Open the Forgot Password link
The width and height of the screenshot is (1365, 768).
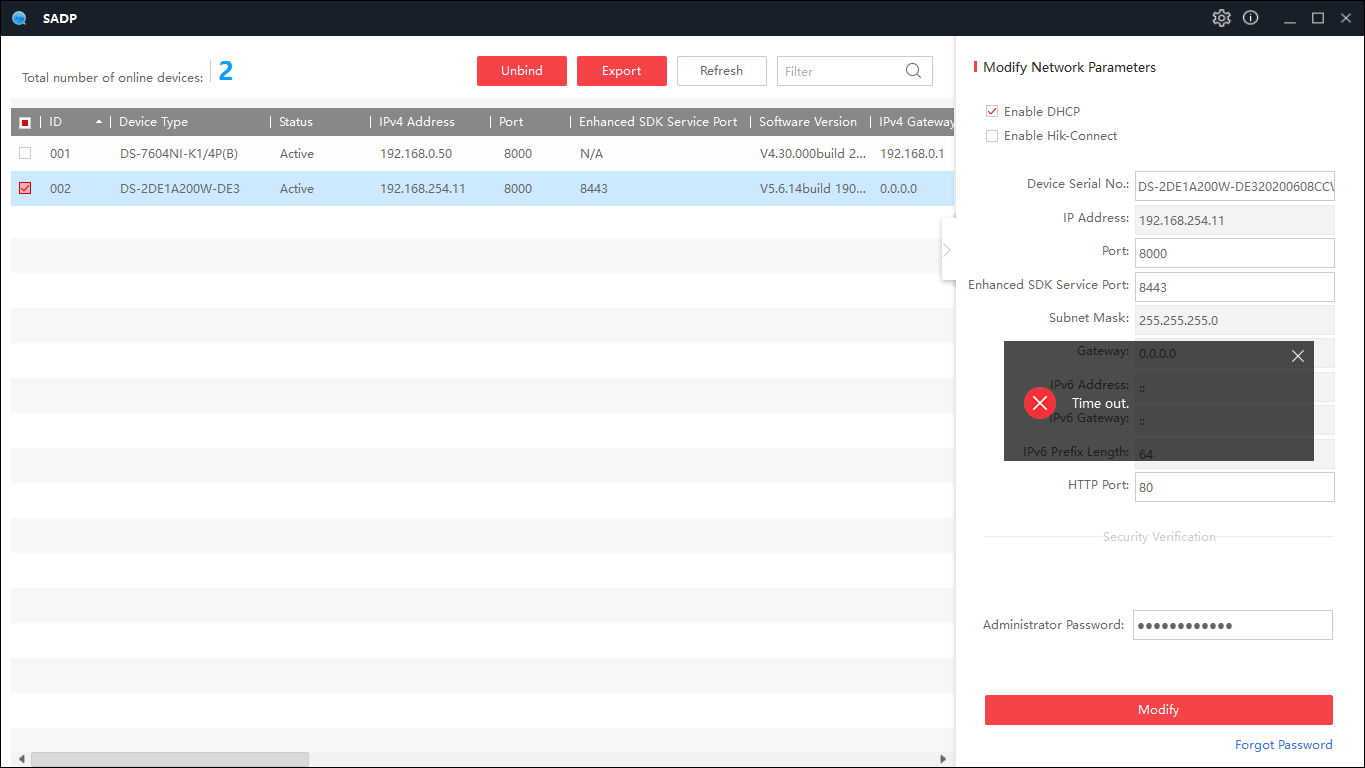pos(1284,745)
